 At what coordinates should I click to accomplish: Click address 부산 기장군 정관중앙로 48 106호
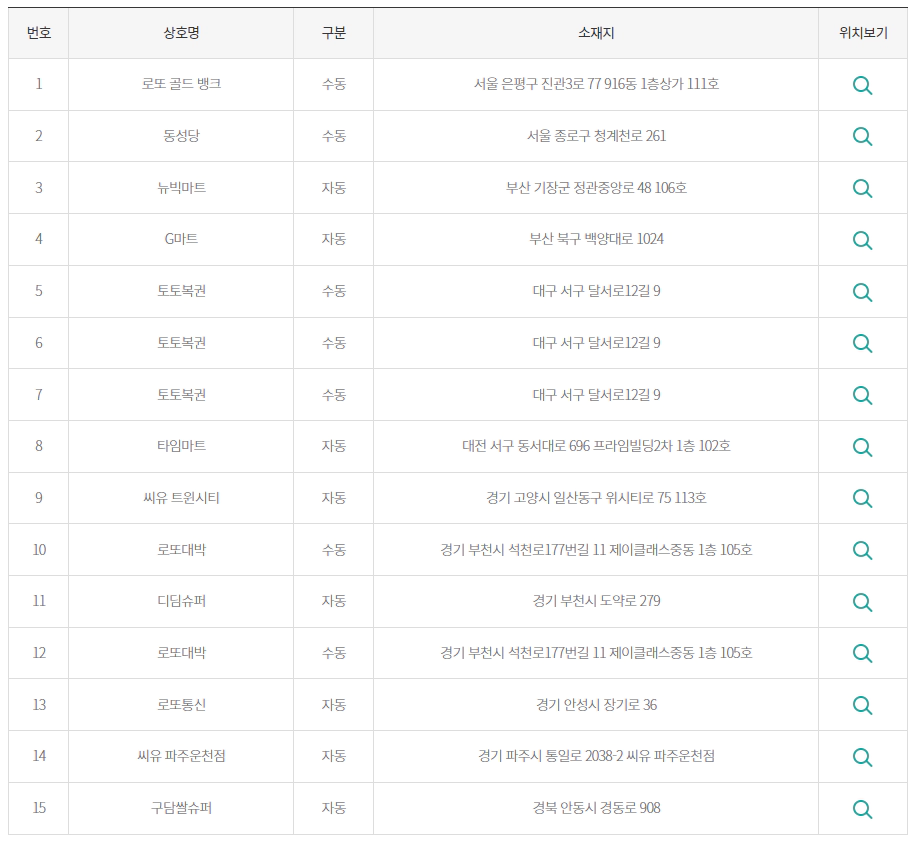point(596,188)
